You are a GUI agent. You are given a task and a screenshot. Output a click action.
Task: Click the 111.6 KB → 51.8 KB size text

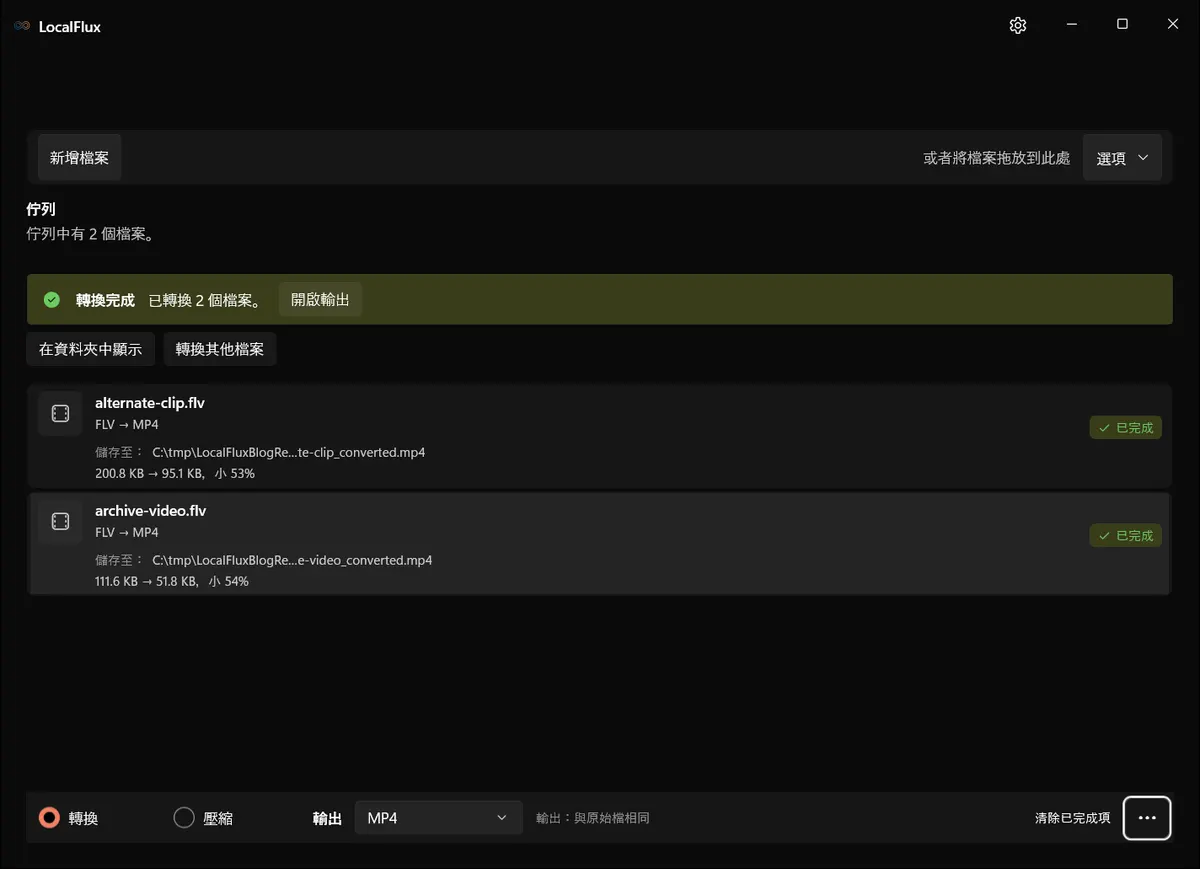pyautogui.click(x=146, y=581)
